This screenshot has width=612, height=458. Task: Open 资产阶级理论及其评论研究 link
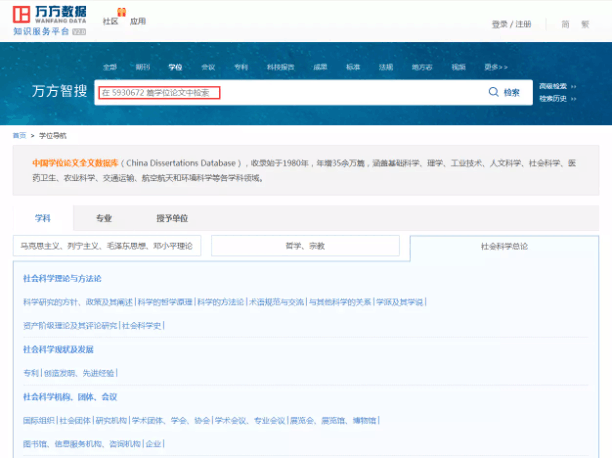[x=70, y=326]
